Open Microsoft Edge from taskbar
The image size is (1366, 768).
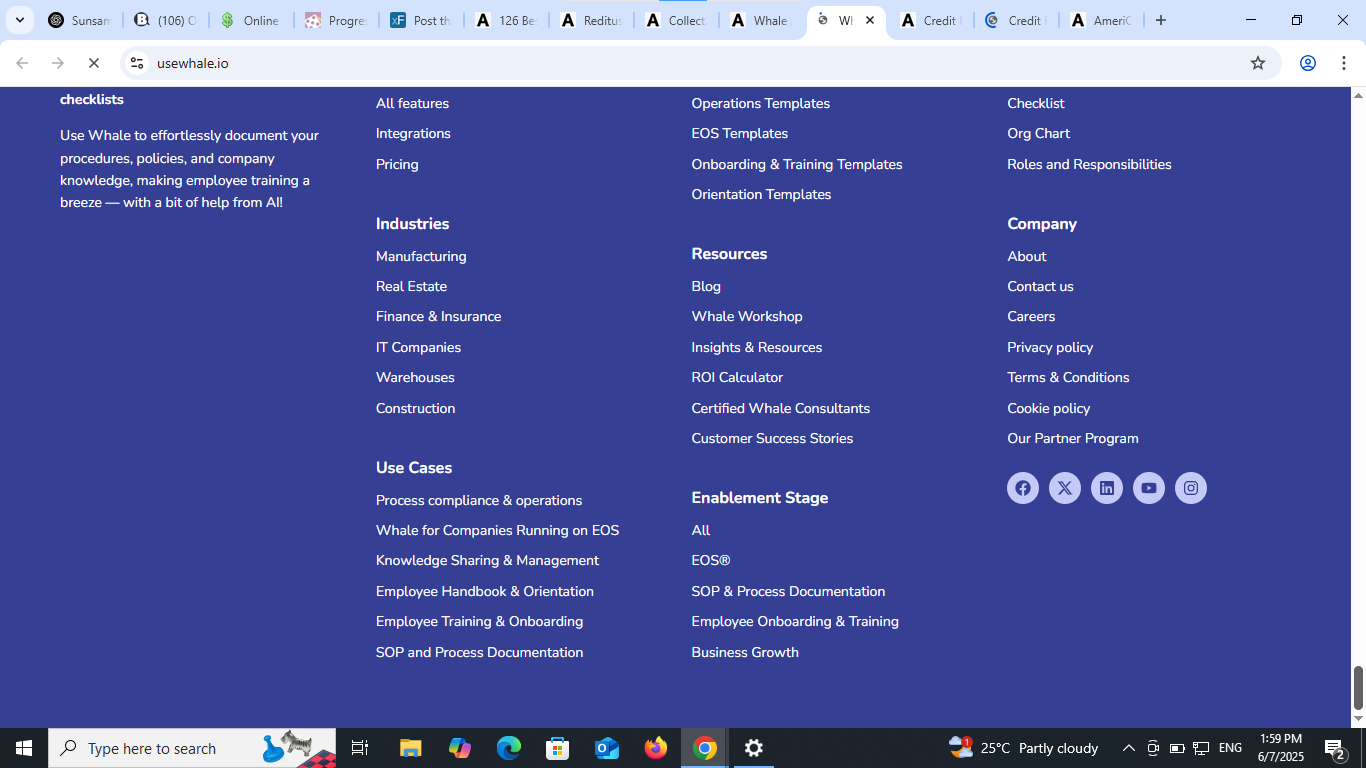pyautogui.click(x=509, y=748)
